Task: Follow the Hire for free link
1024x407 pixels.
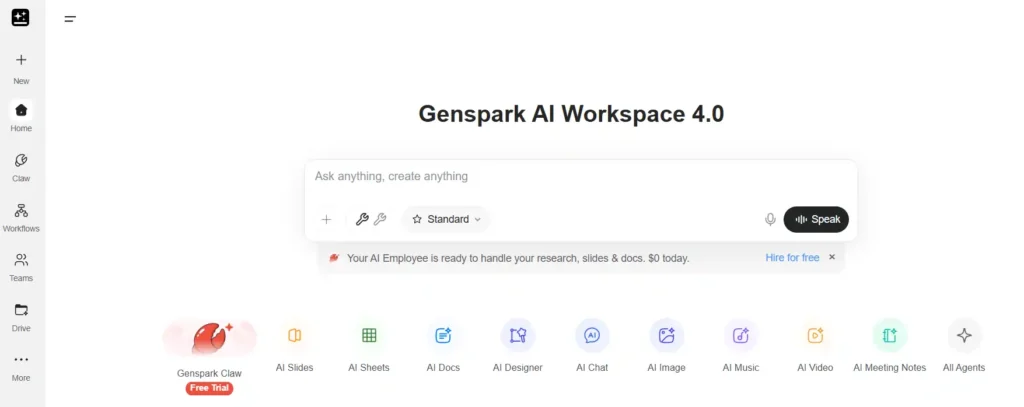Action: click(x=792, y=258)
